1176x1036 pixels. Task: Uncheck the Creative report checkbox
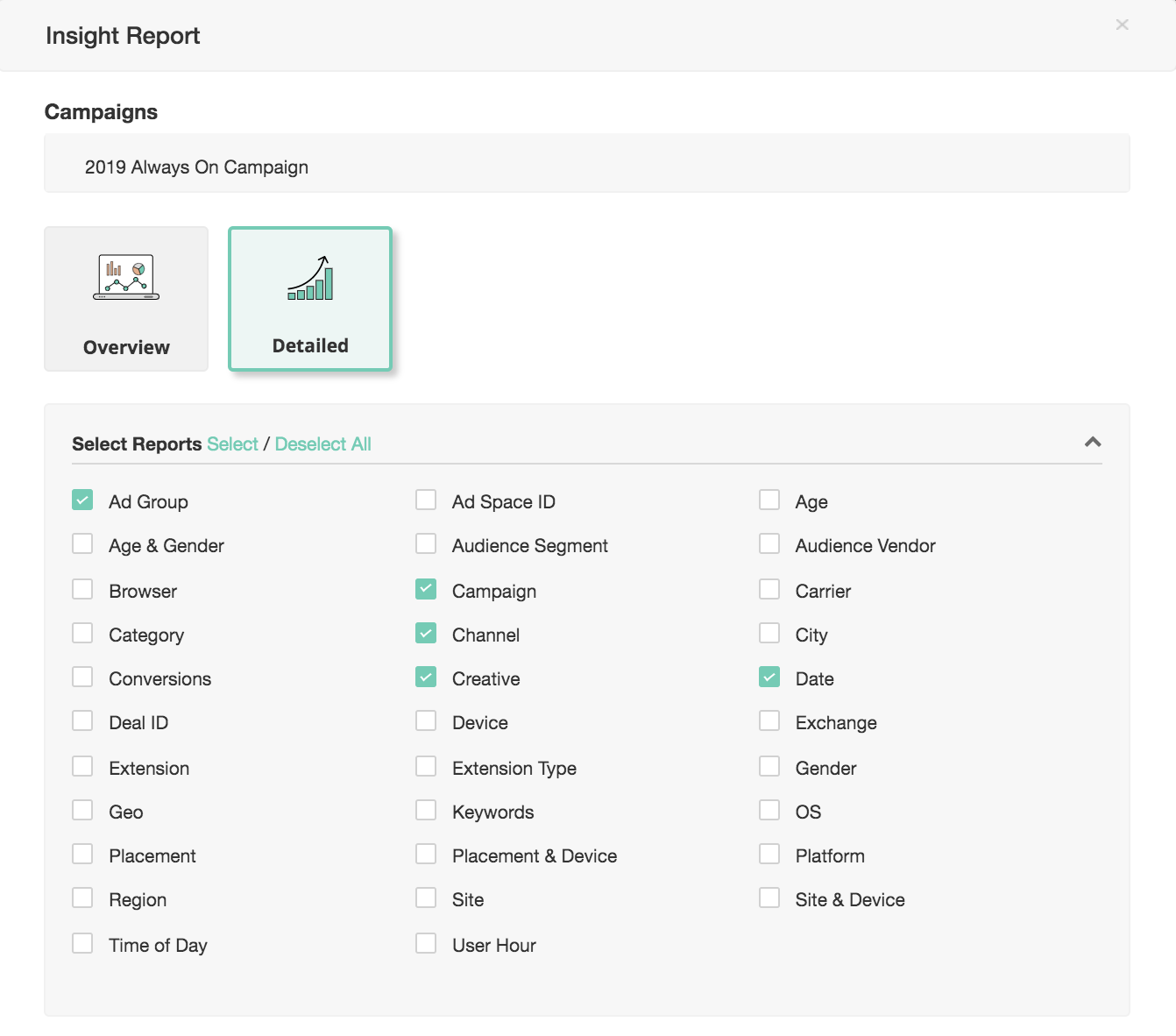pos(426,678)
